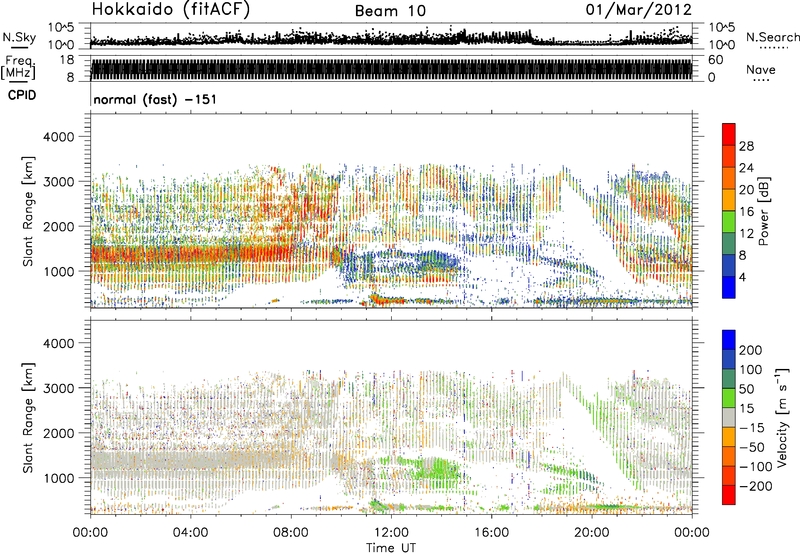The width and height of the screenshot is (800, 554).
Task: Click the 'CPID' label
Action: [x=22, y=95]
